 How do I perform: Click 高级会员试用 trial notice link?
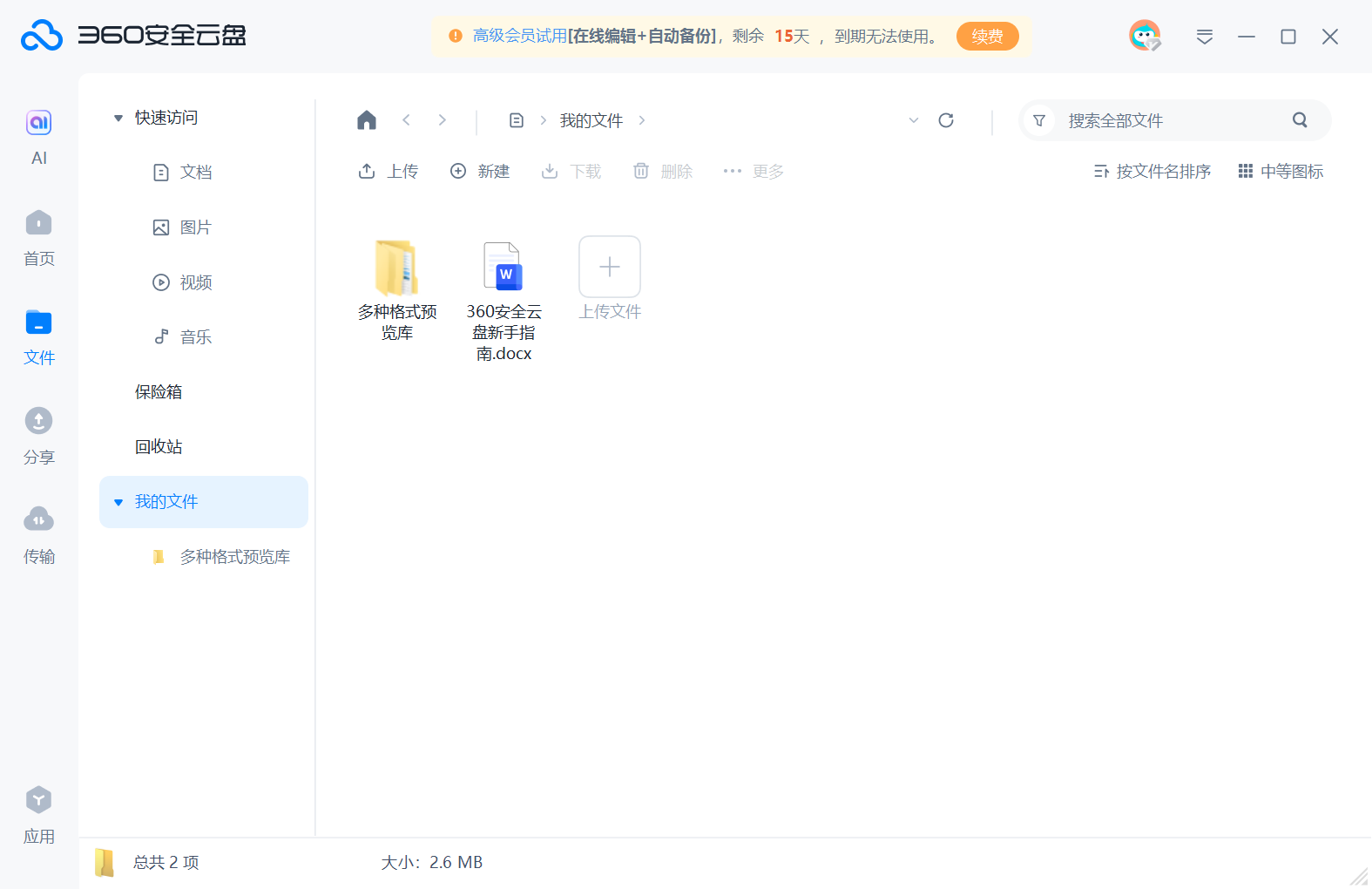520,37
